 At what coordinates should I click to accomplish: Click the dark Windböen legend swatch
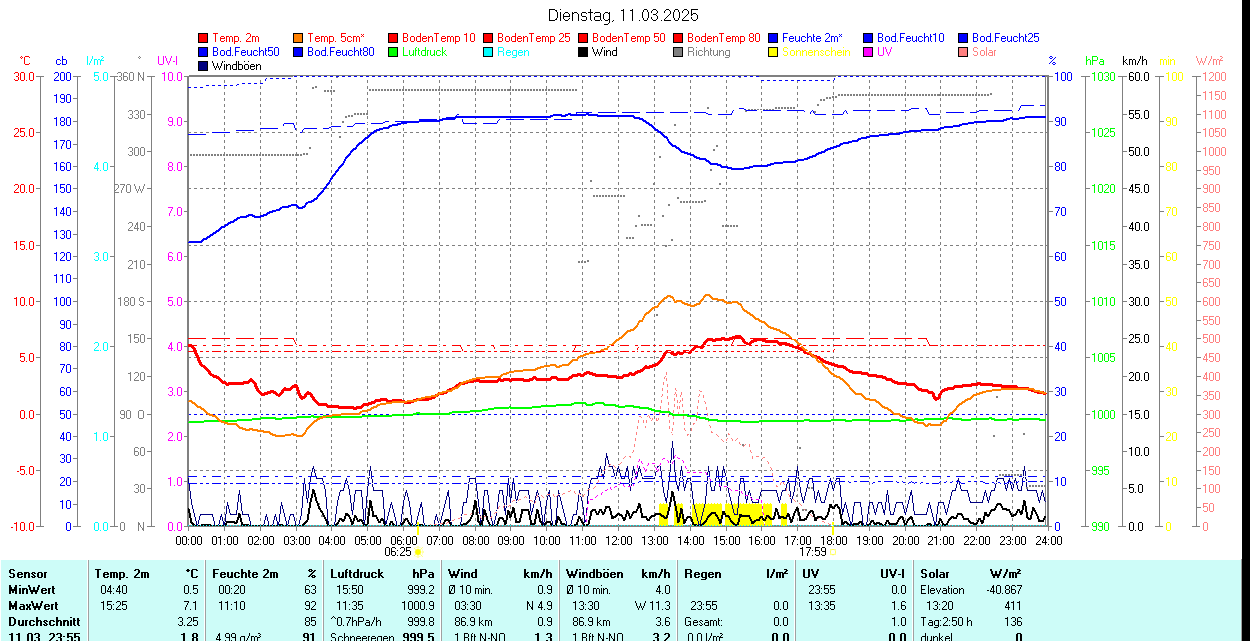click(x=204, y=65)
